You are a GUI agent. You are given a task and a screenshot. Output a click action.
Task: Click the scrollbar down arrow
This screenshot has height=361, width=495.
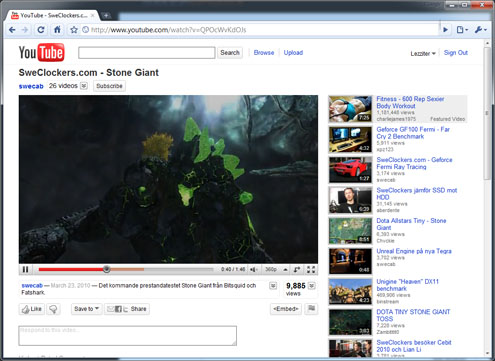coord(487,353)
